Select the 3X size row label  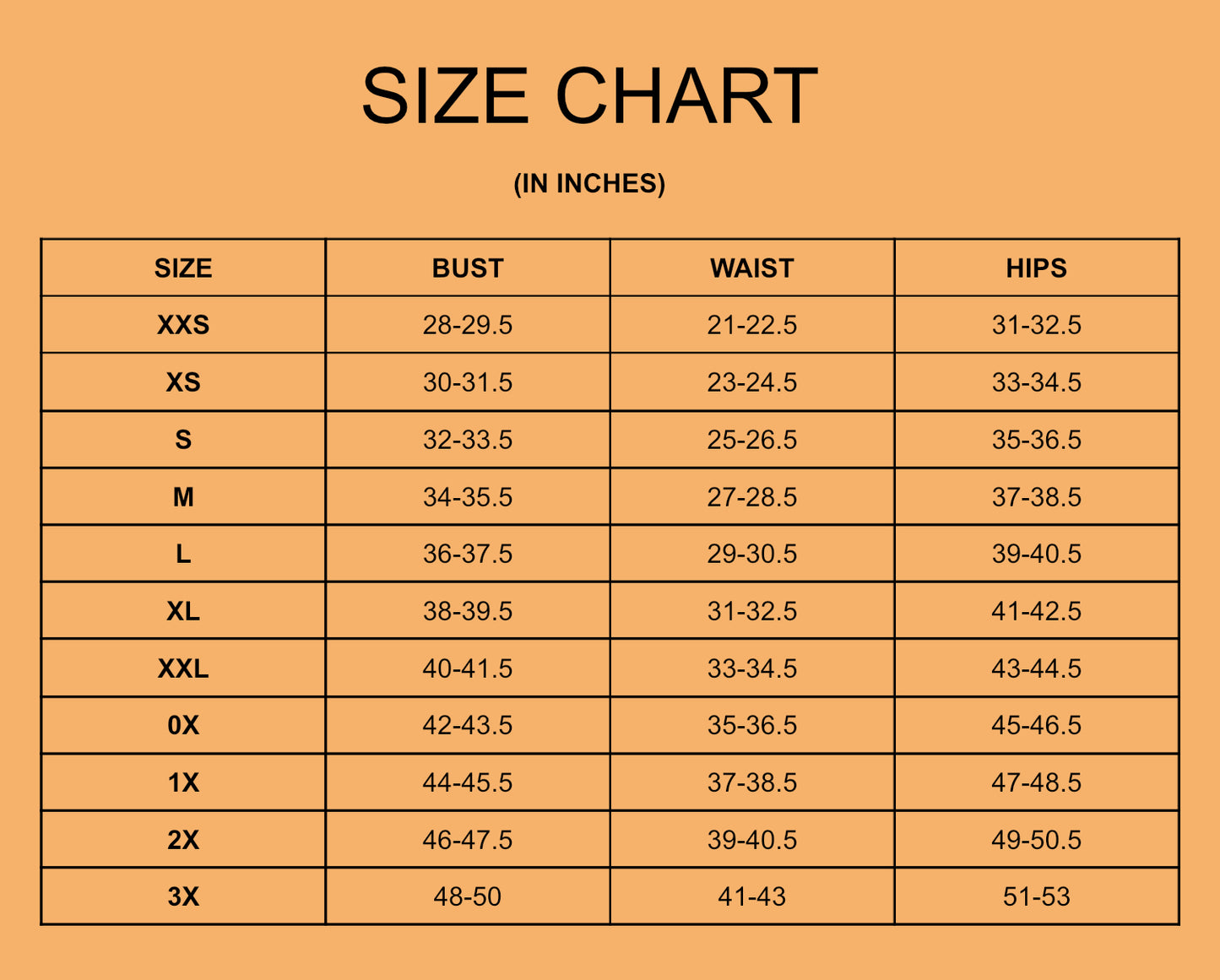183,896
